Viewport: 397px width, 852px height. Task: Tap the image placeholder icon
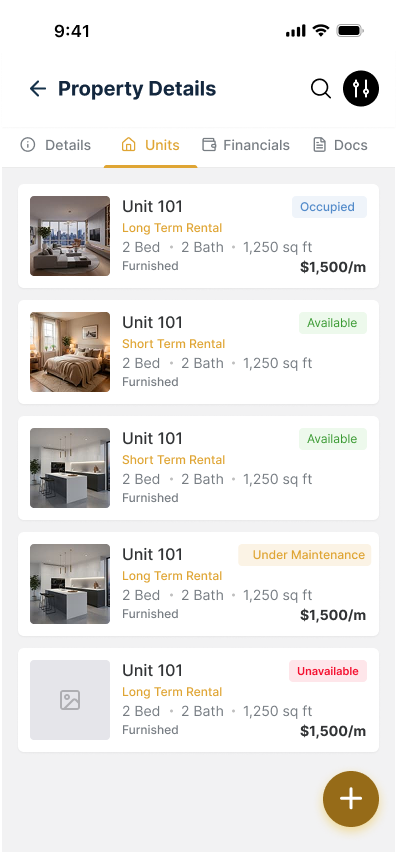coord(70,700)
